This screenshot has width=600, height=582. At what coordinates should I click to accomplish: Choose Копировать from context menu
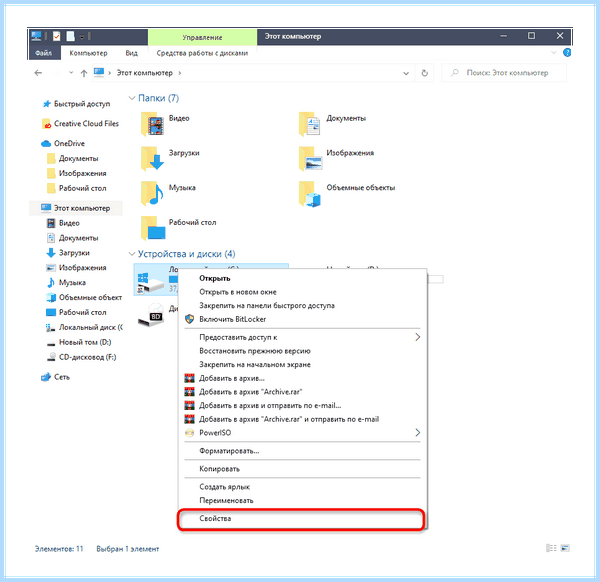tap(302, 469)
